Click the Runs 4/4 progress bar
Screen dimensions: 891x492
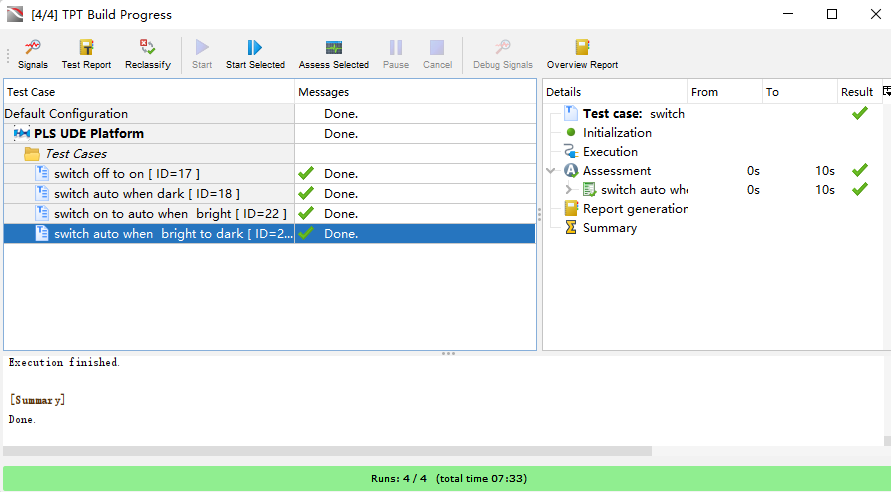point(445,478)
